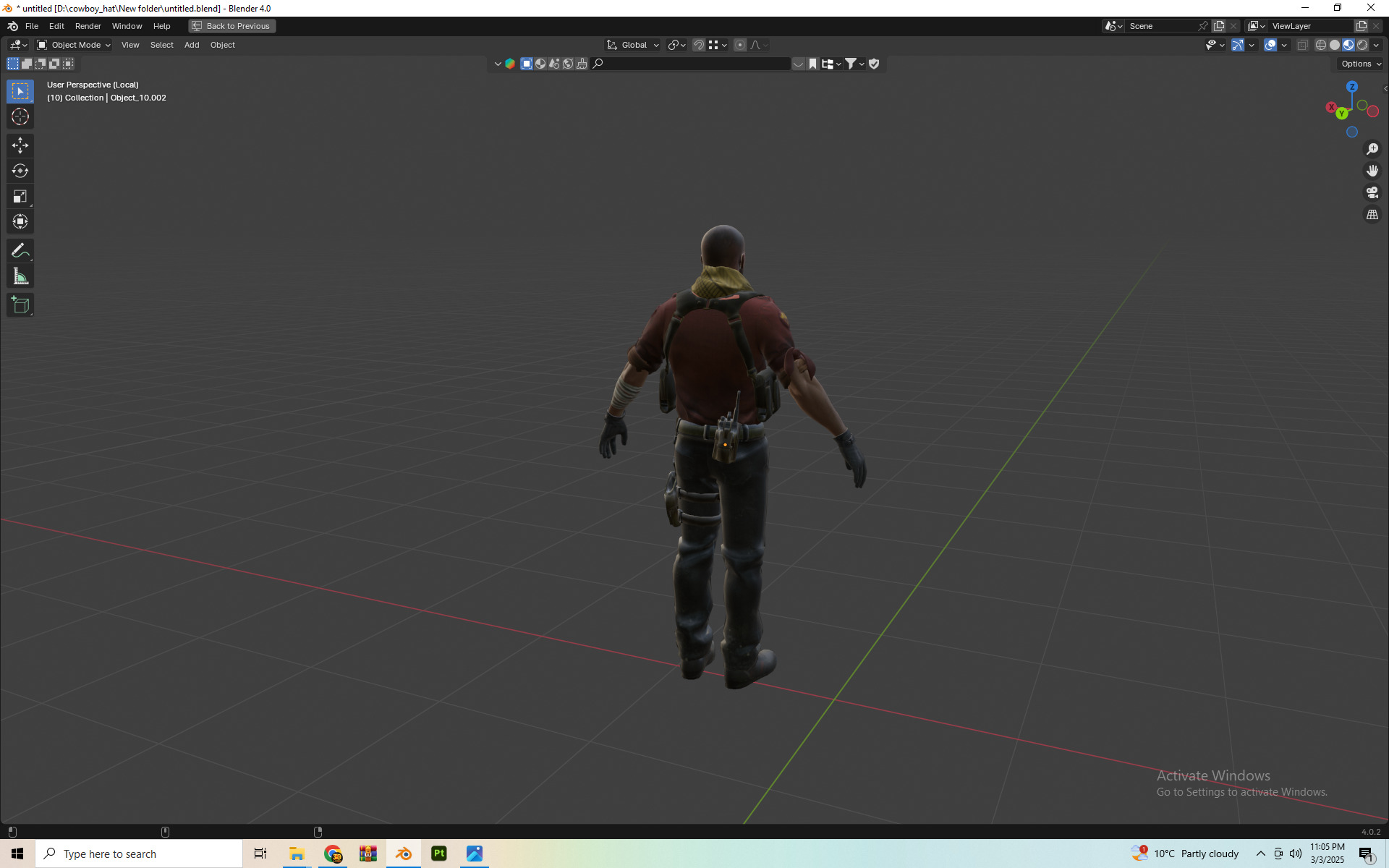Add a new ViewLayer with its copy icon
Screen dimensions: 1389x868
tap(1362, 26)
